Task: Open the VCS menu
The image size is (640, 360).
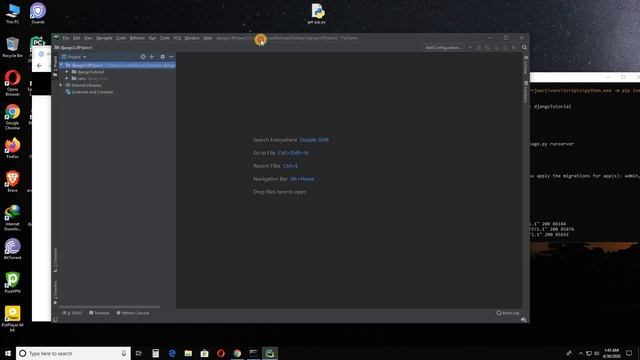Action: (177, 38)
